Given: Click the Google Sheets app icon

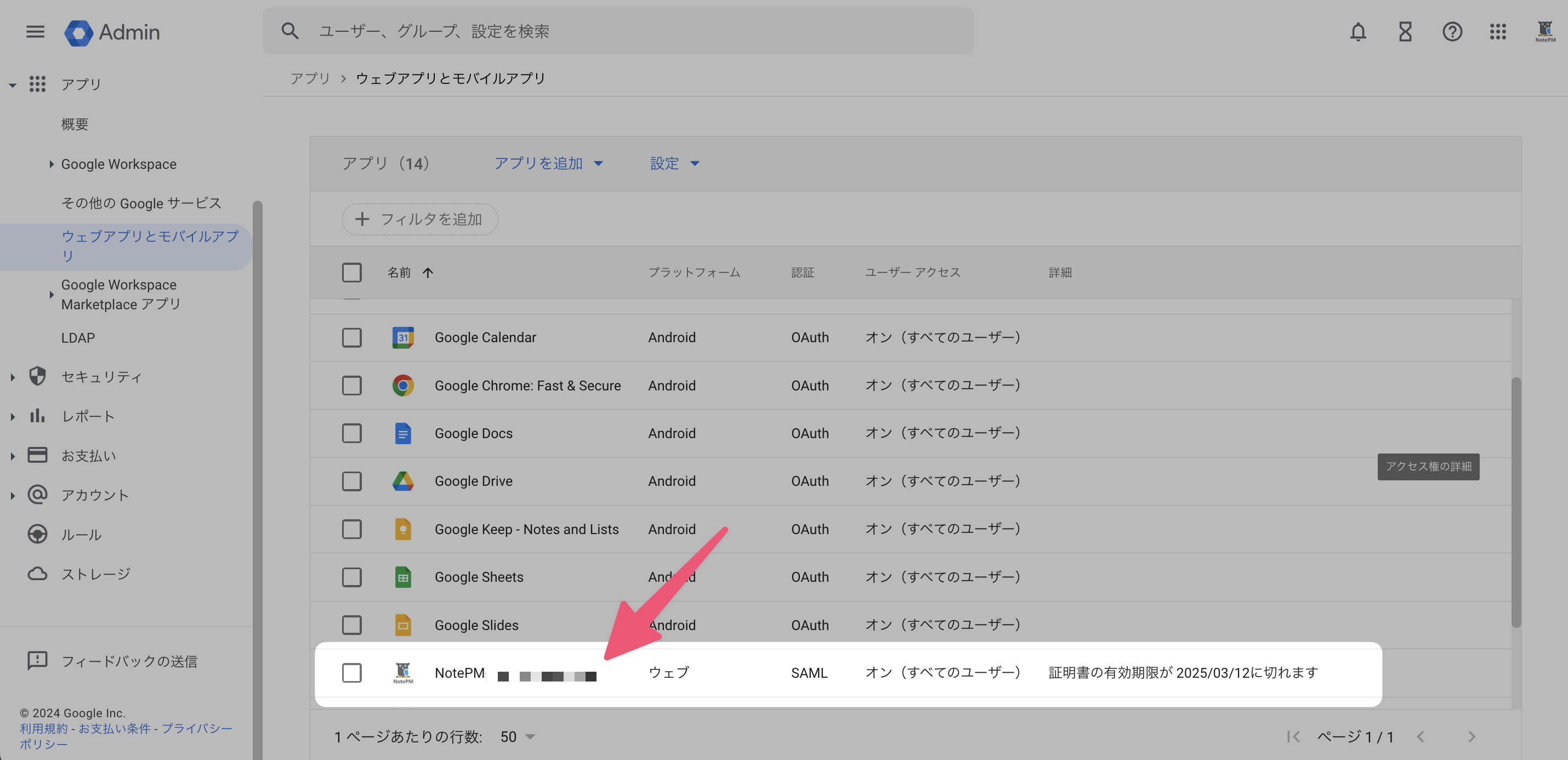Looking at the screenshot, I should pos(403,577).
